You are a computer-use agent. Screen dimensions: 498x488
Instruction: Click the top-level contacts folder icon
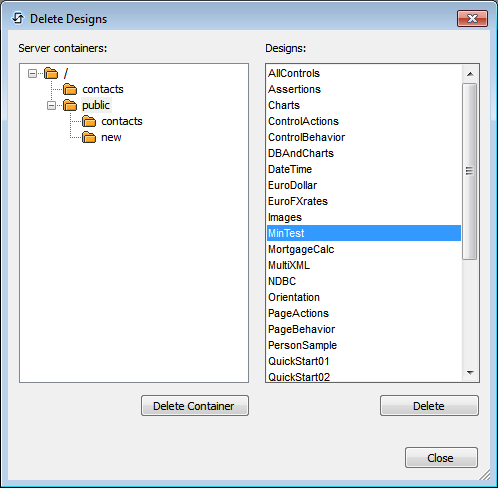70,89
